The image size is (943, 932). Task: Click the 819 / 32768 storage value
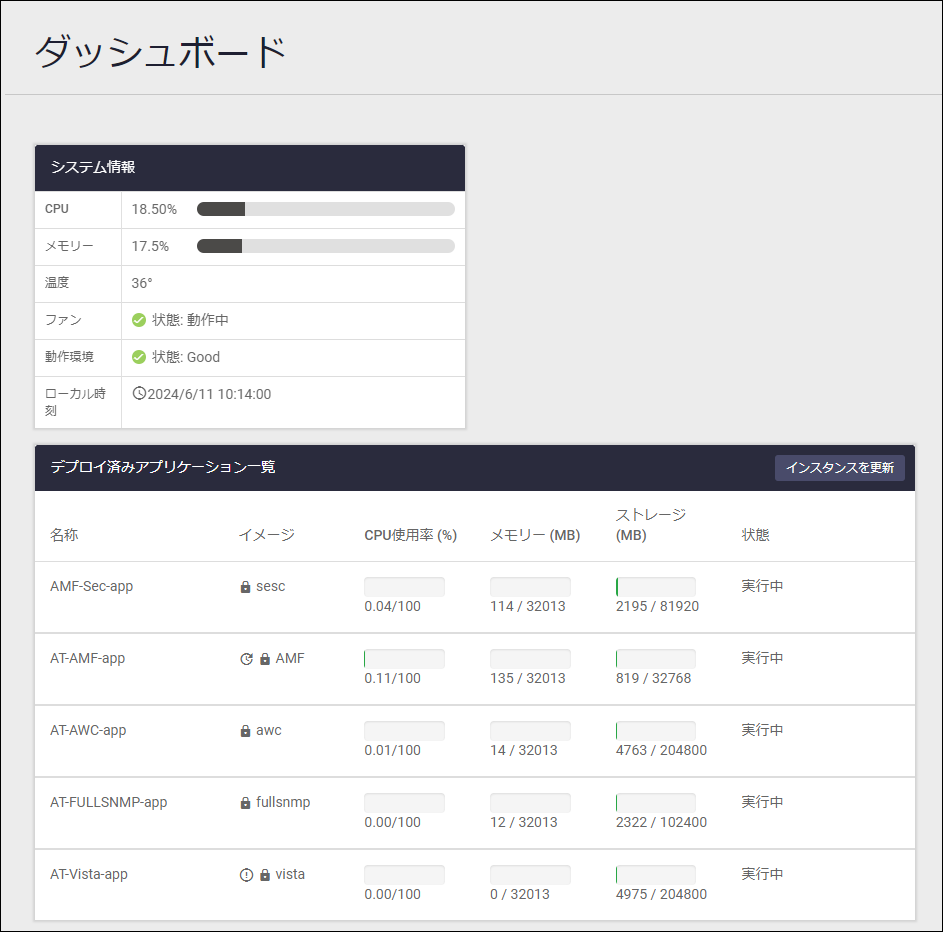point(654,678)
